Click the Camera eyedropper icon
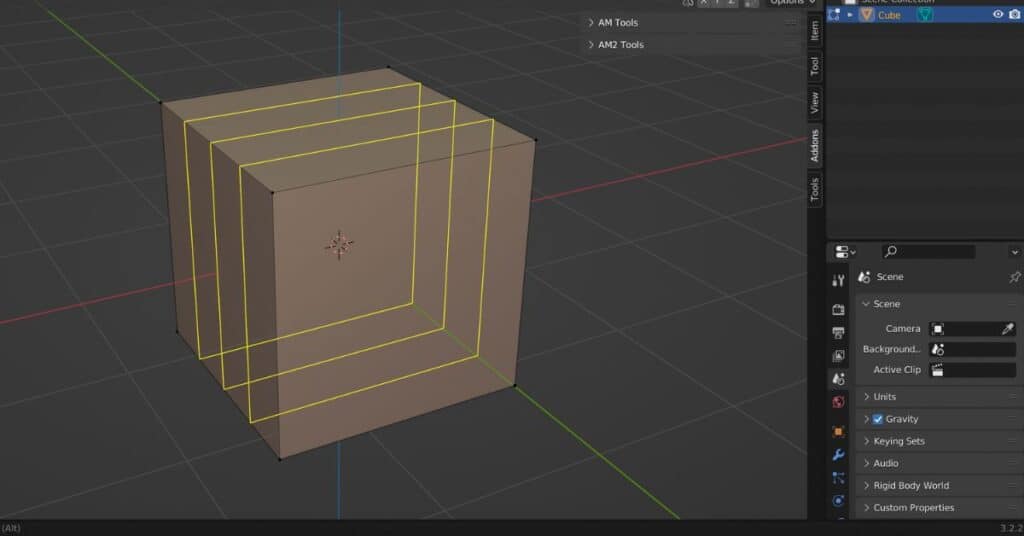This screenshot has width=1024, height=536. click(x=1008, y=328)
